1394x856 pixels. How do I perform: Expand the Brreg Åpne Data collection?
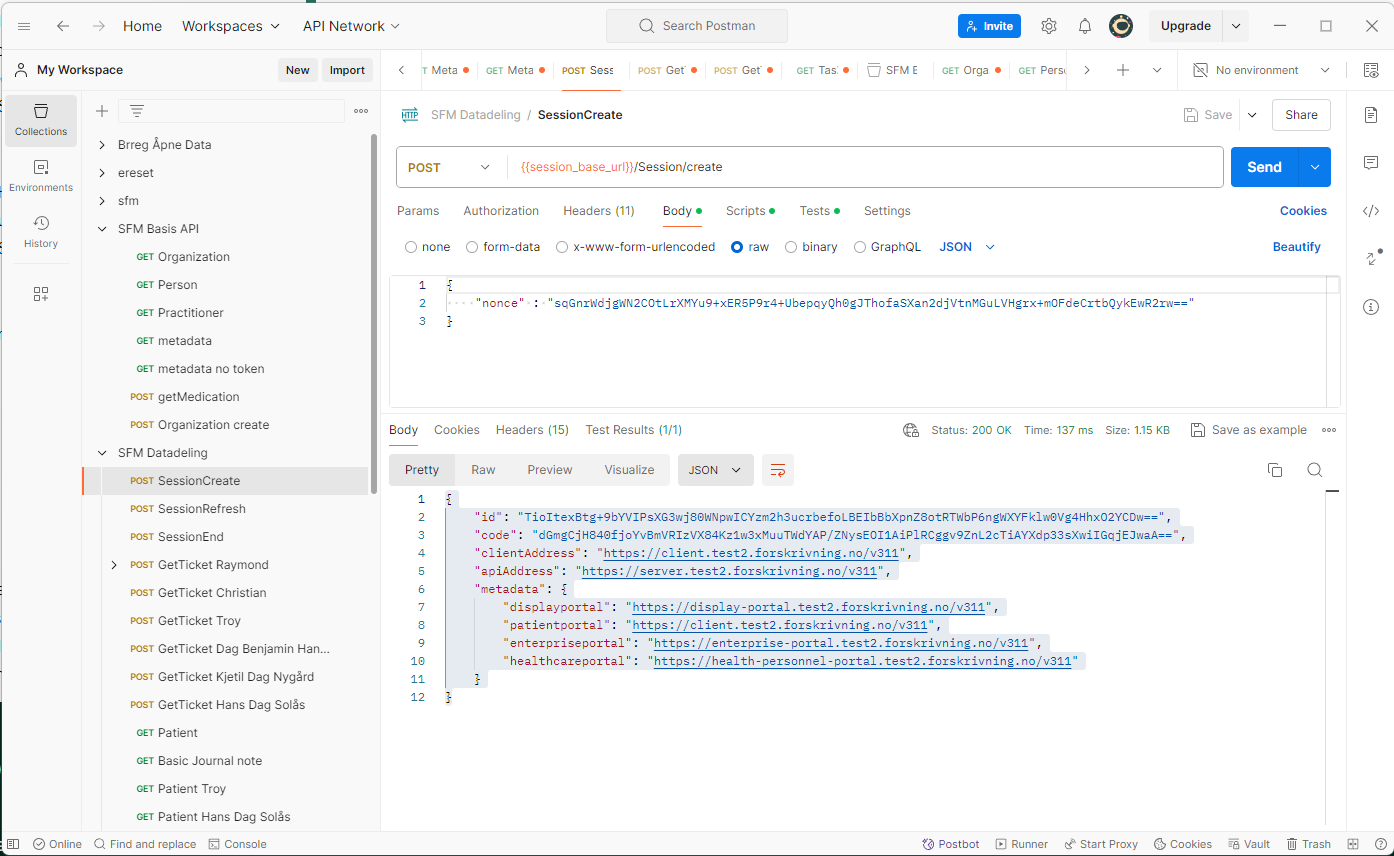coord(102,145)
